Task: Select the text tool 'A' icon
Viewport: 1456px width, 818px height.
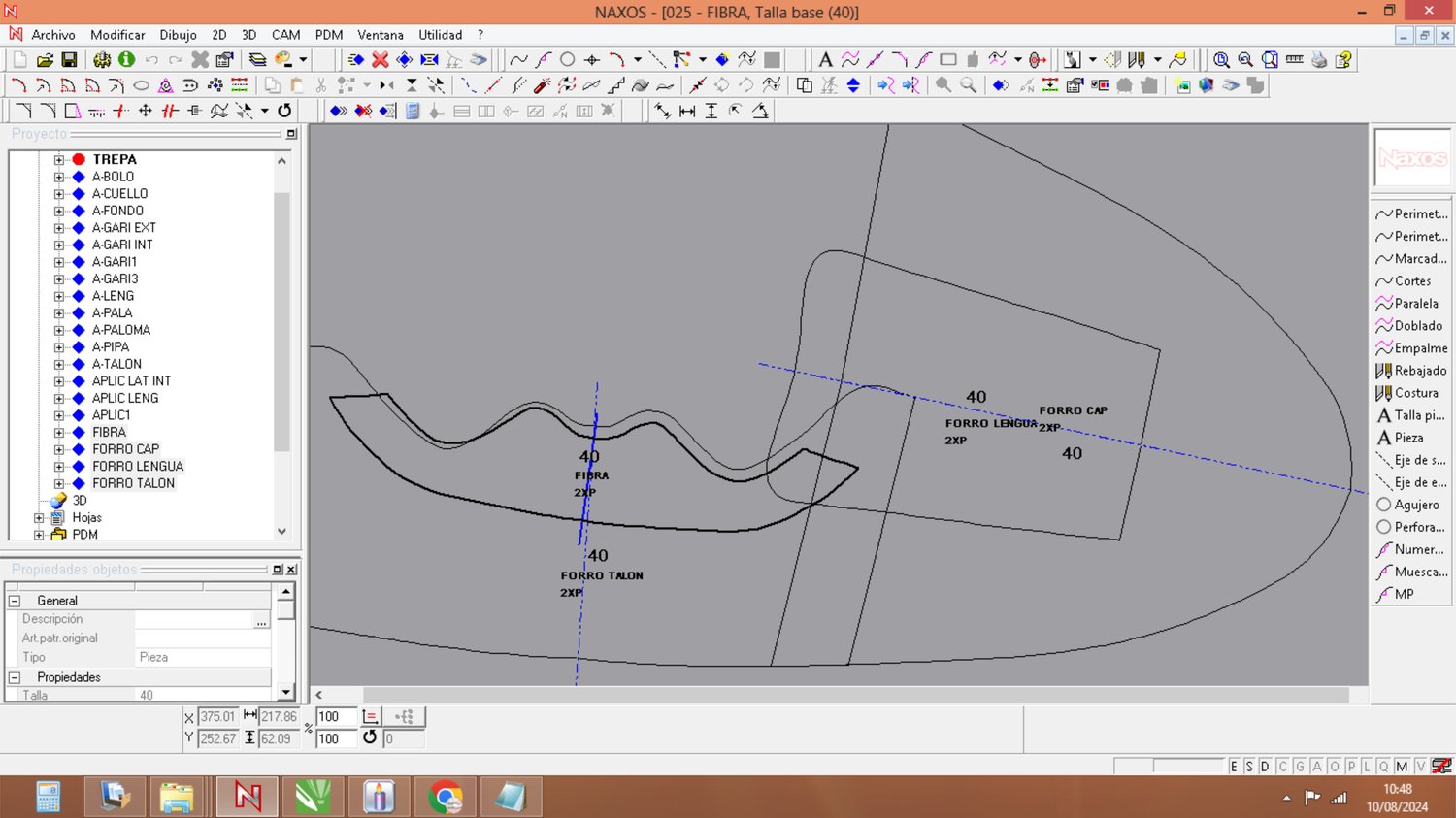Action: click(x=825, y=60)
